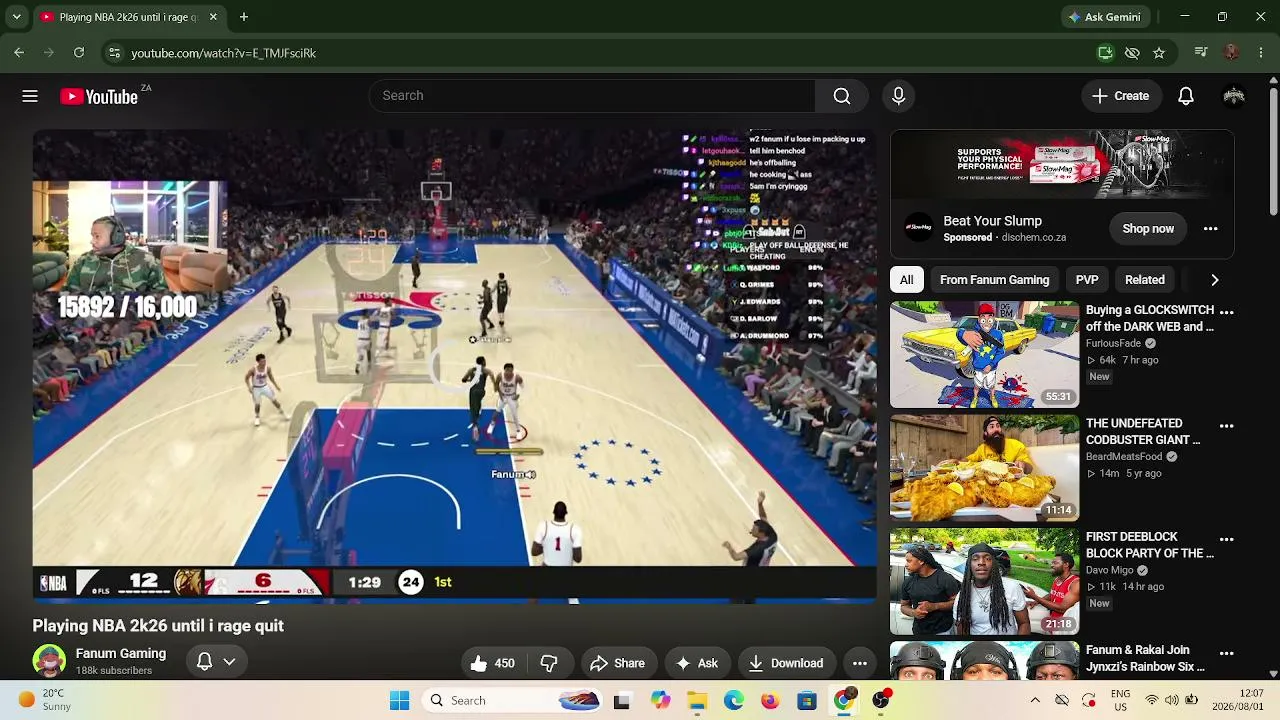This screenshot has height=720, width=1280.
Task: Open Windows Start menu
Action: pos(400,701)
